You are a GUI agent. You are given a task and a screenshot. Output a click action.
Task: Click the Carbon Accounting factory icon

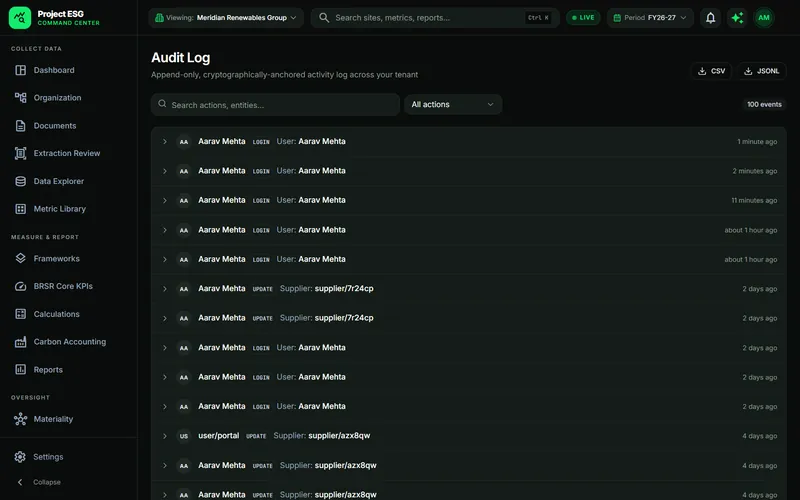click(20, 342)
